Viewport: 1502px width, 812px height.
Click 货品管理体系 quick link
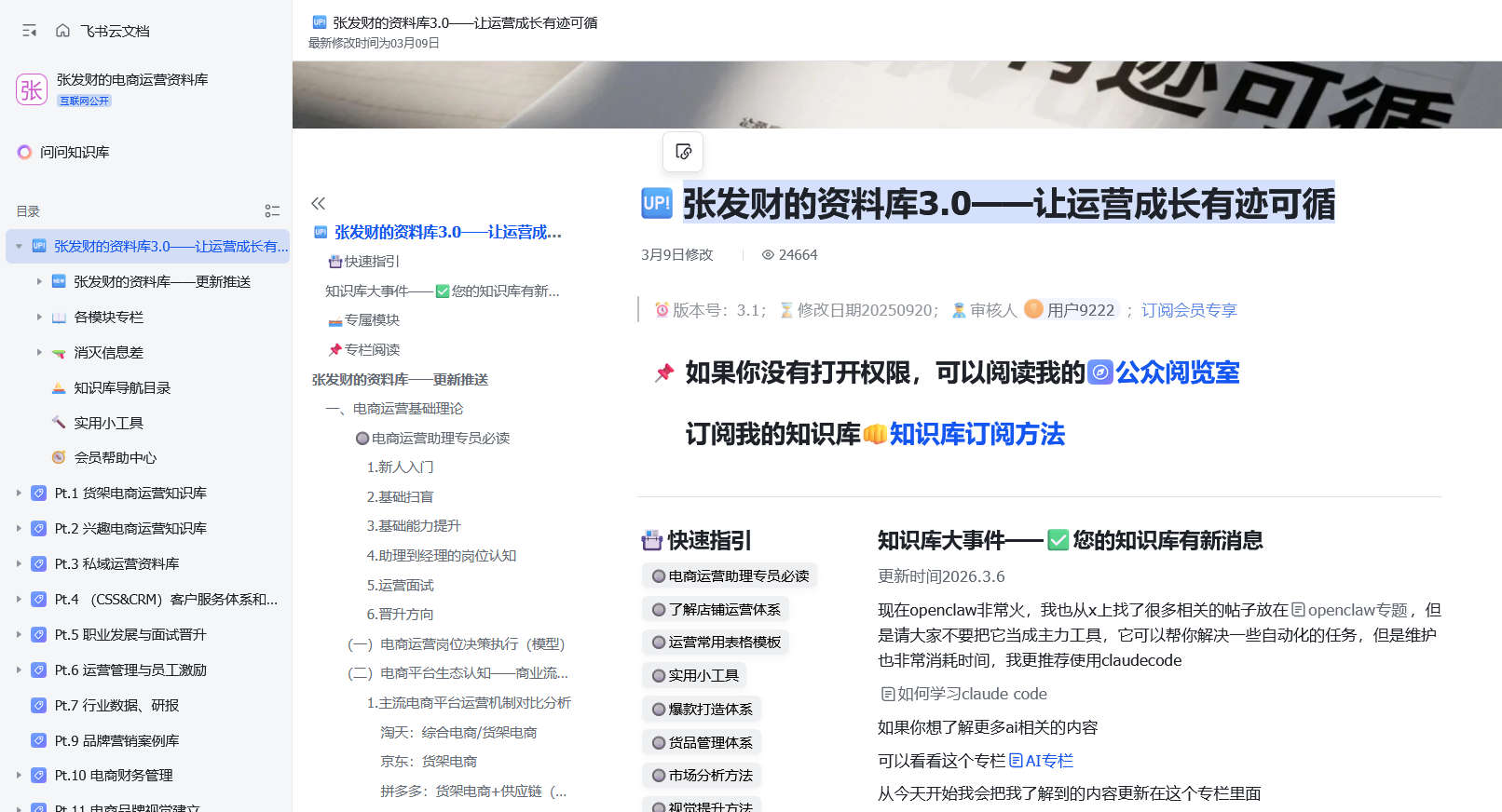(702, 742)
